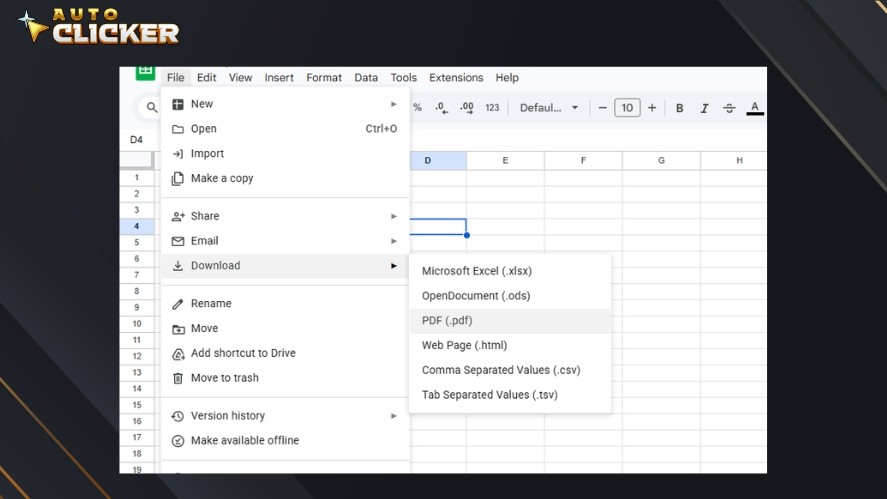Download as Web Page (.html)
Screen dimensions: 887x499
pos(510,345)
